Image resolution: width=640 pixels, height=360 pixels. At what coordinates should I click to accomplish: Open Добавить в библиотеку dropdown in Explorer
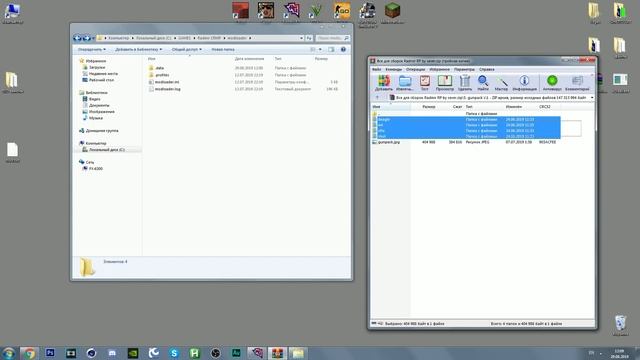point(138,49)
